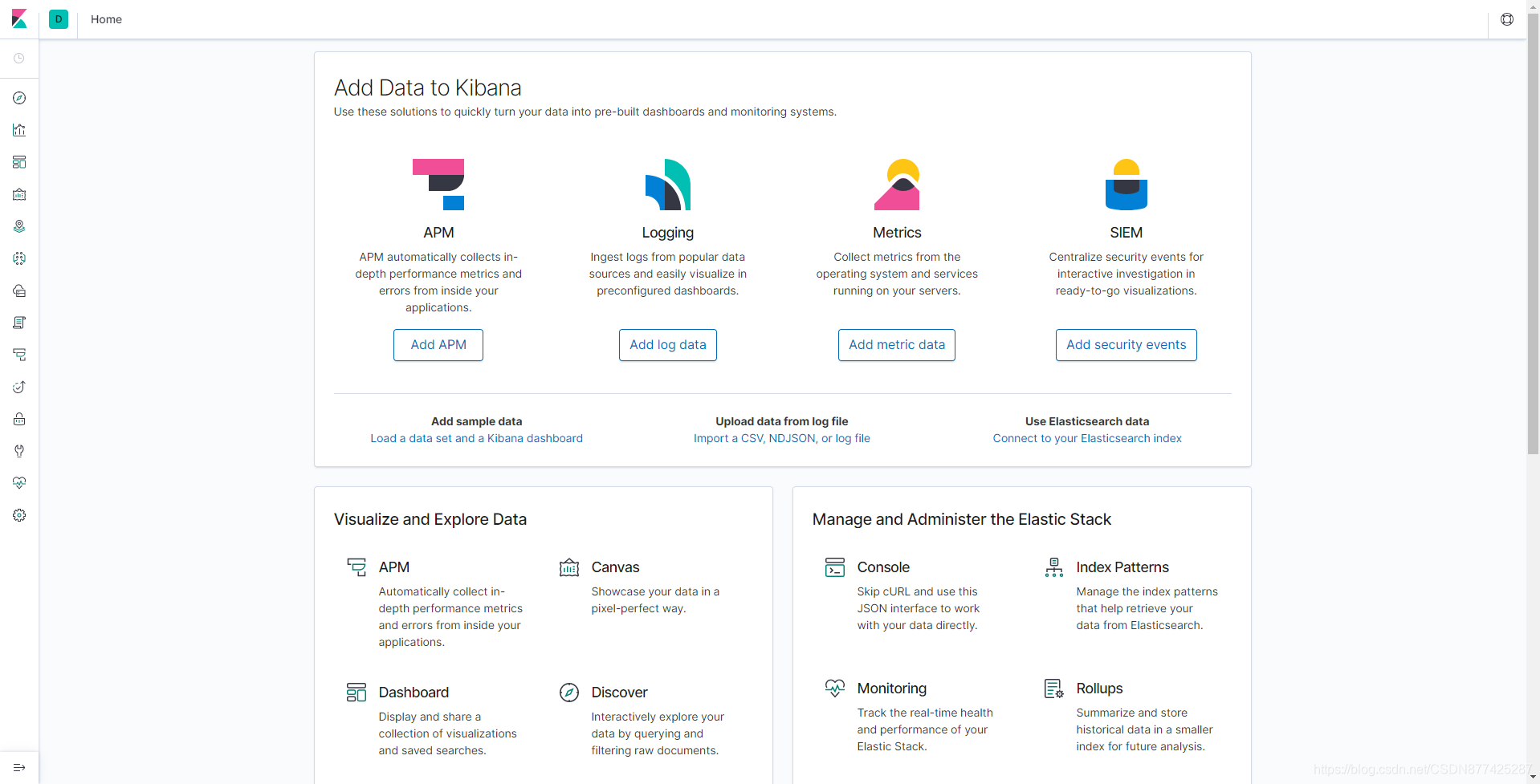Open Import a CSV, NDJSON, or log file
This screenshot has height=784, width=1540.
(781, 438)
